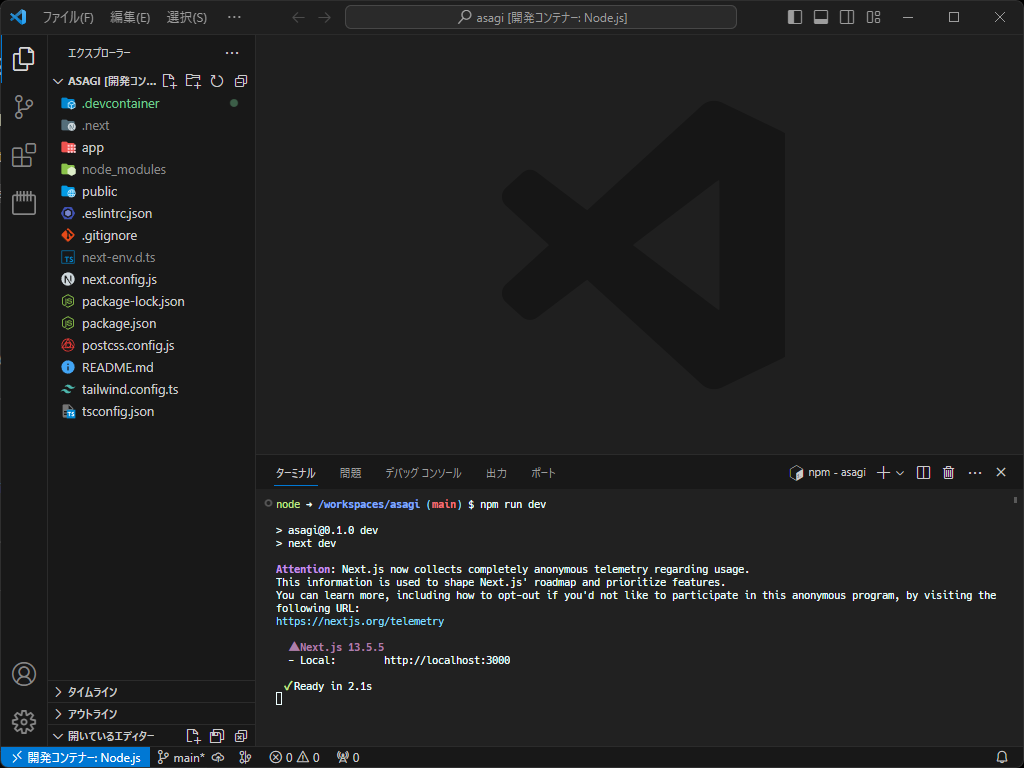Open the README.md file
Image resolution: width=1024 pixels, height=768 pixels.
click(152, 368)
